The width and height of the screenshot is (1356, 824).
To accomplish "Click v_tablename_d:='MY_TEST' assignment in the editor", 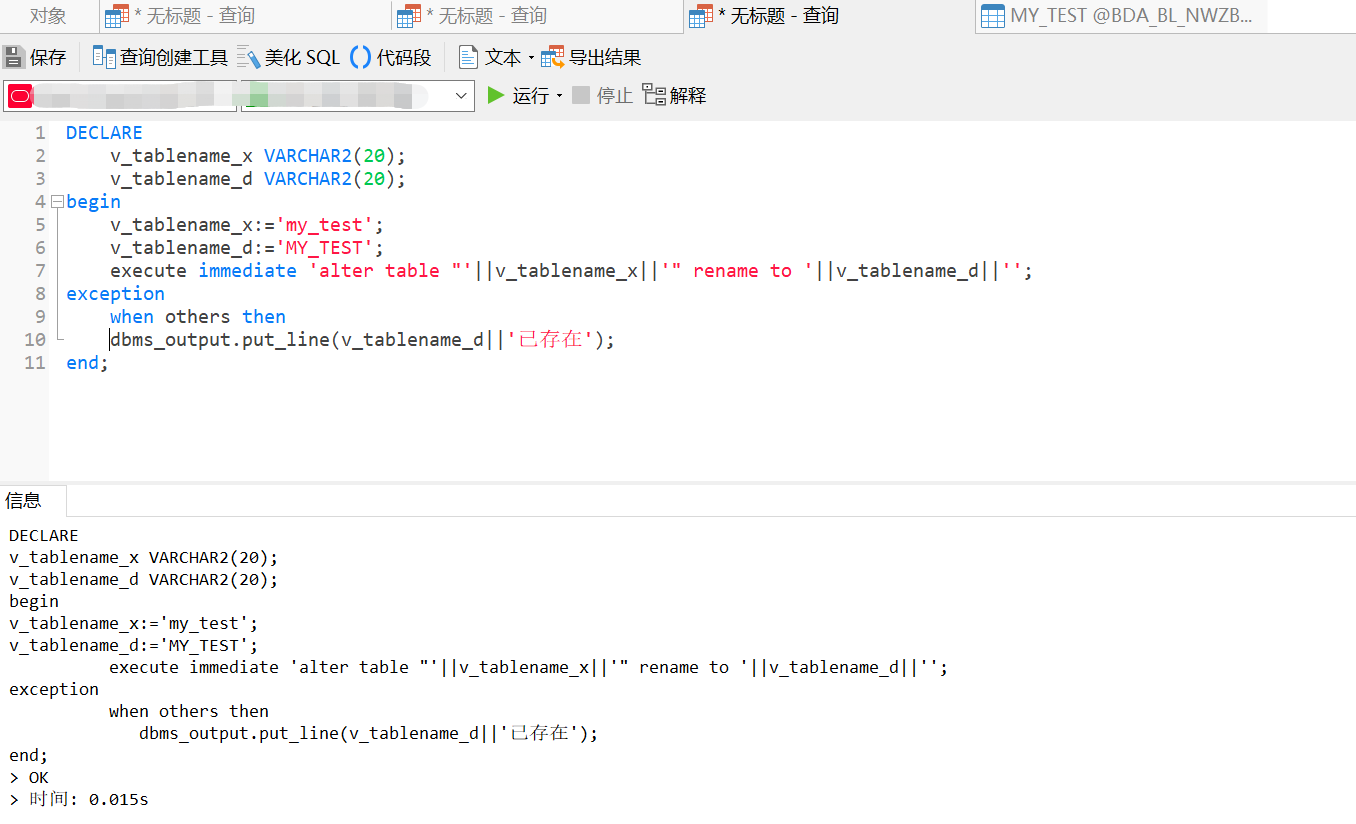I will click(247, 248).
